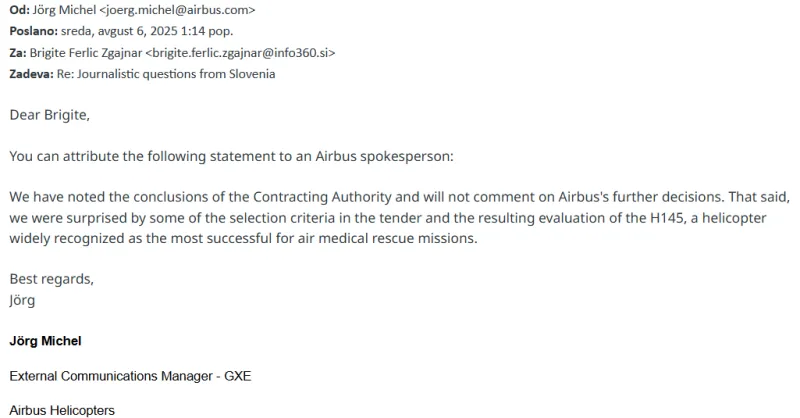Image resolution: width=800 pixels, height=418 pixels.
Task: Click the title 'External Communications Manager - GXE'
Action: point(130,376)
